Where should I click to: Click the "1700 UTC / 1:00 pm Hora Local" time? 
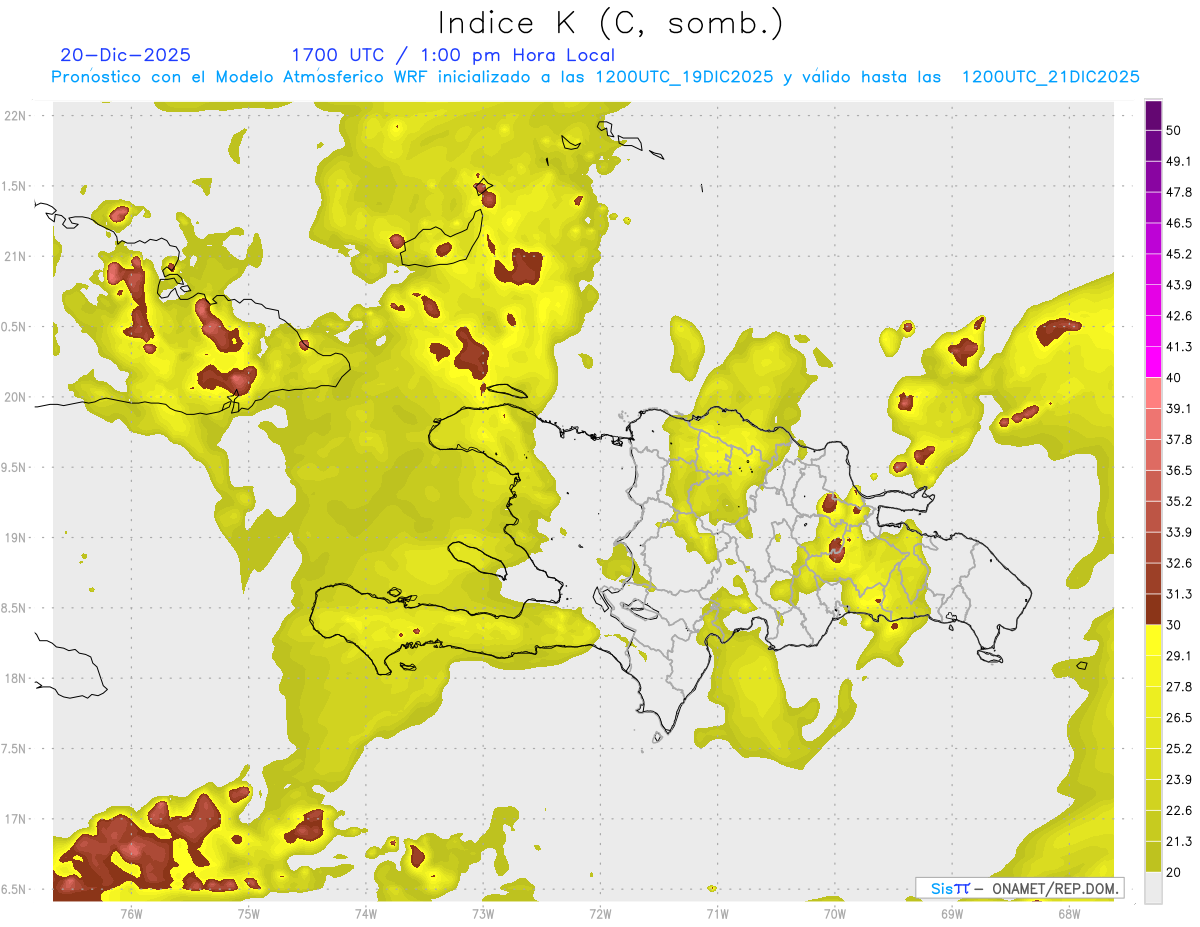coord(453,55)
